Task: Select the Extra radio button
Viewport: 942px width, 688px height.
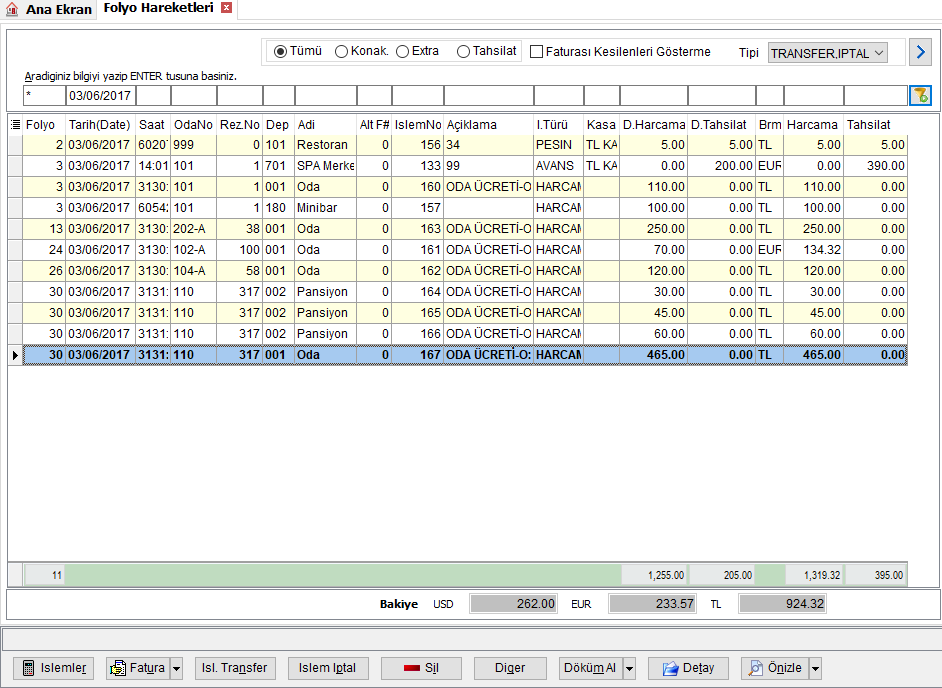Action: (x=403, y=52)
